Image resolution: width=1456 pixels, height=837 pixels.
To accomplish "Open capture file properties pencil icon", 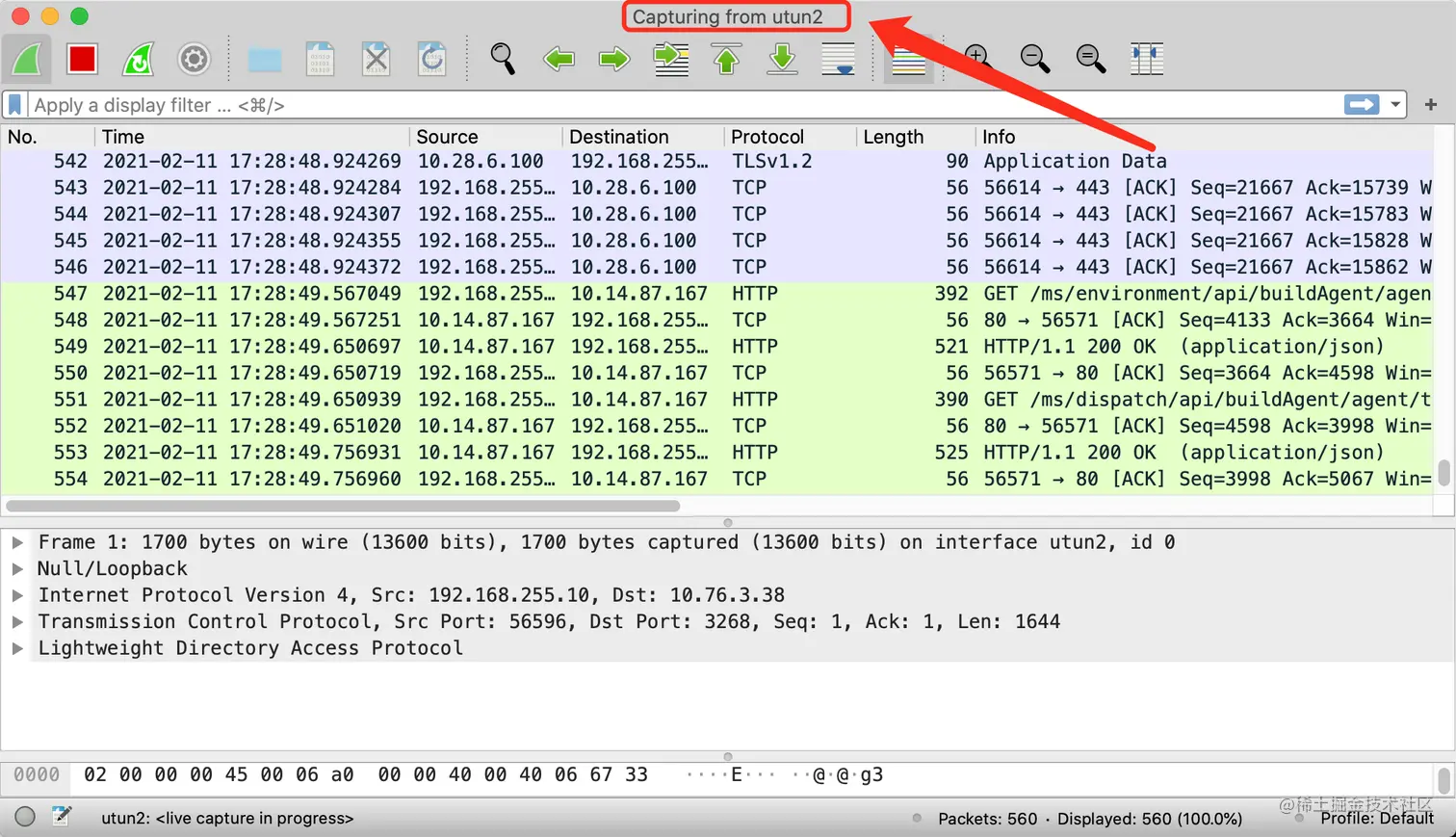I will pyautogui.click(x=62, y=817).
